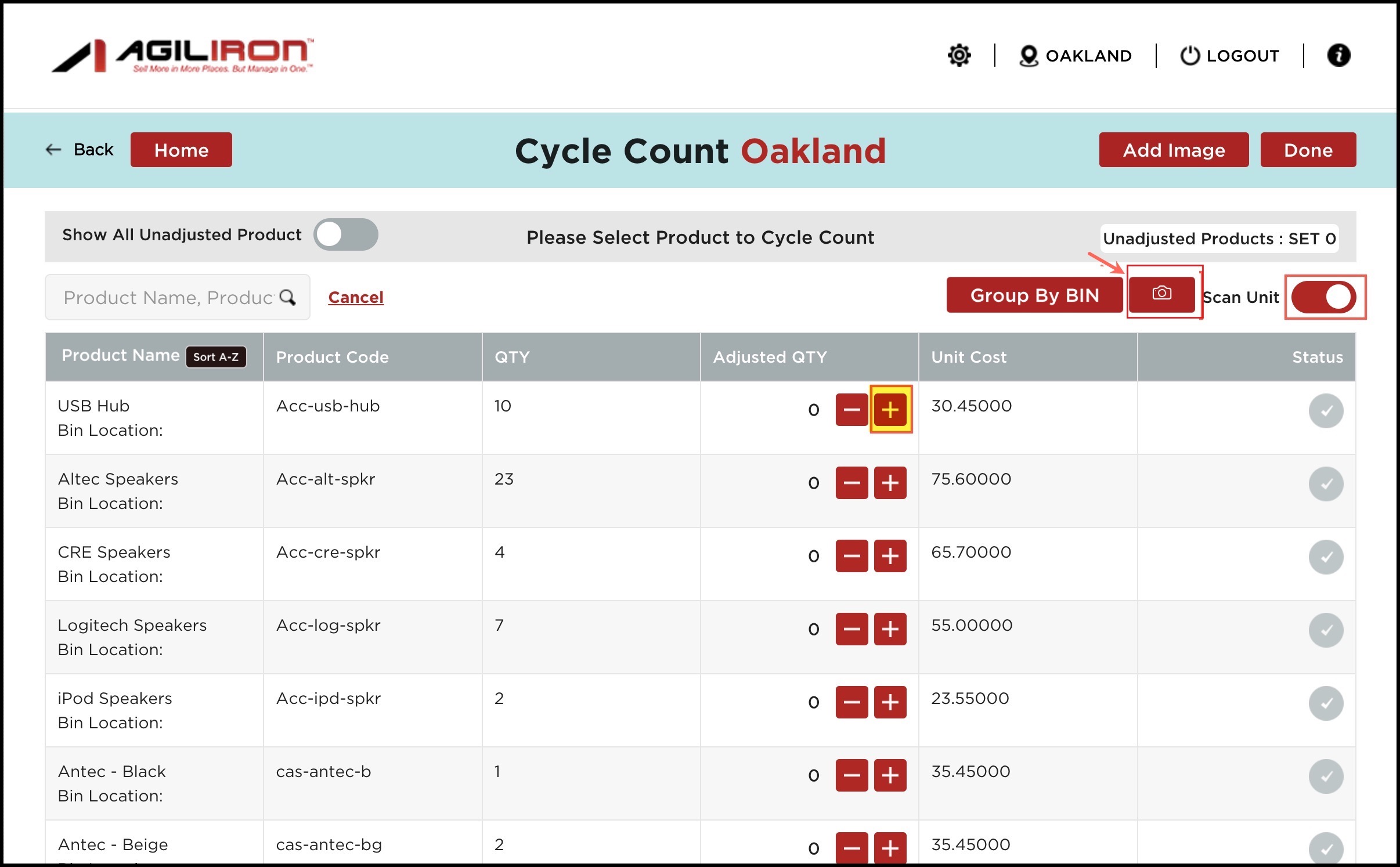1400x867 pixels.
Task: Toggle Sort A-Z on Product Name
Action: click(x=216, y=357)
